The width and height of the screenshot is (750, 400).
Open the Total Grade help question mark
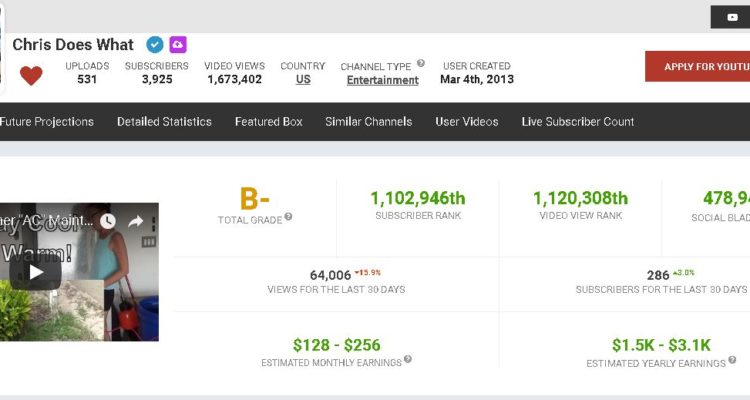(x=288, y=216)
